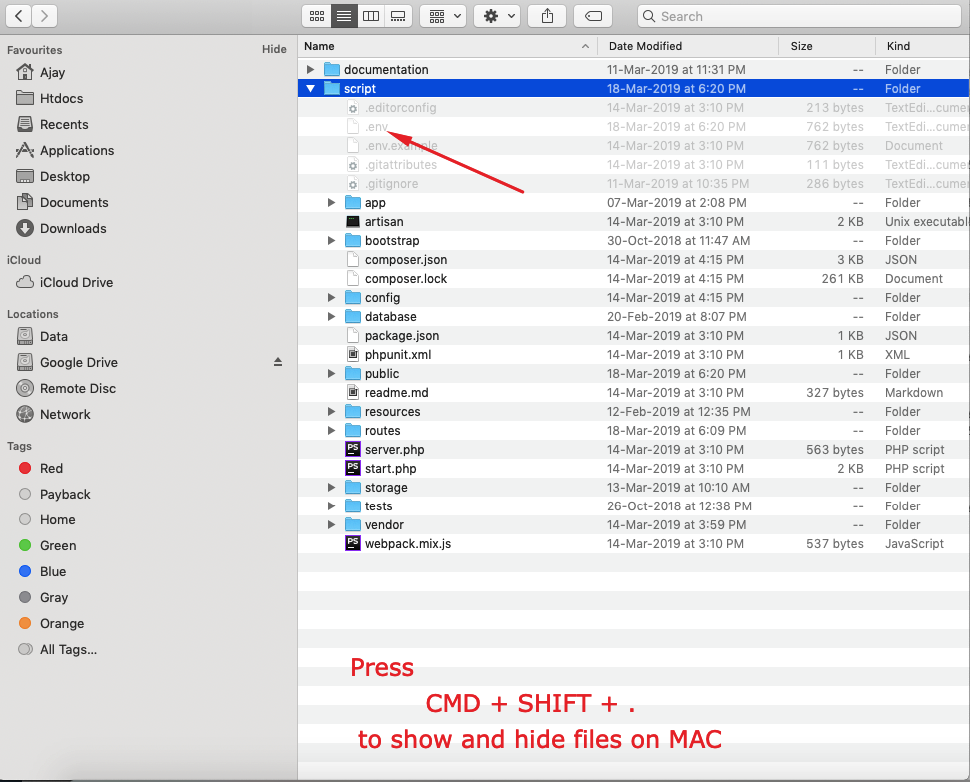Open Downloads in the sidebar

[x=73, y=228]
